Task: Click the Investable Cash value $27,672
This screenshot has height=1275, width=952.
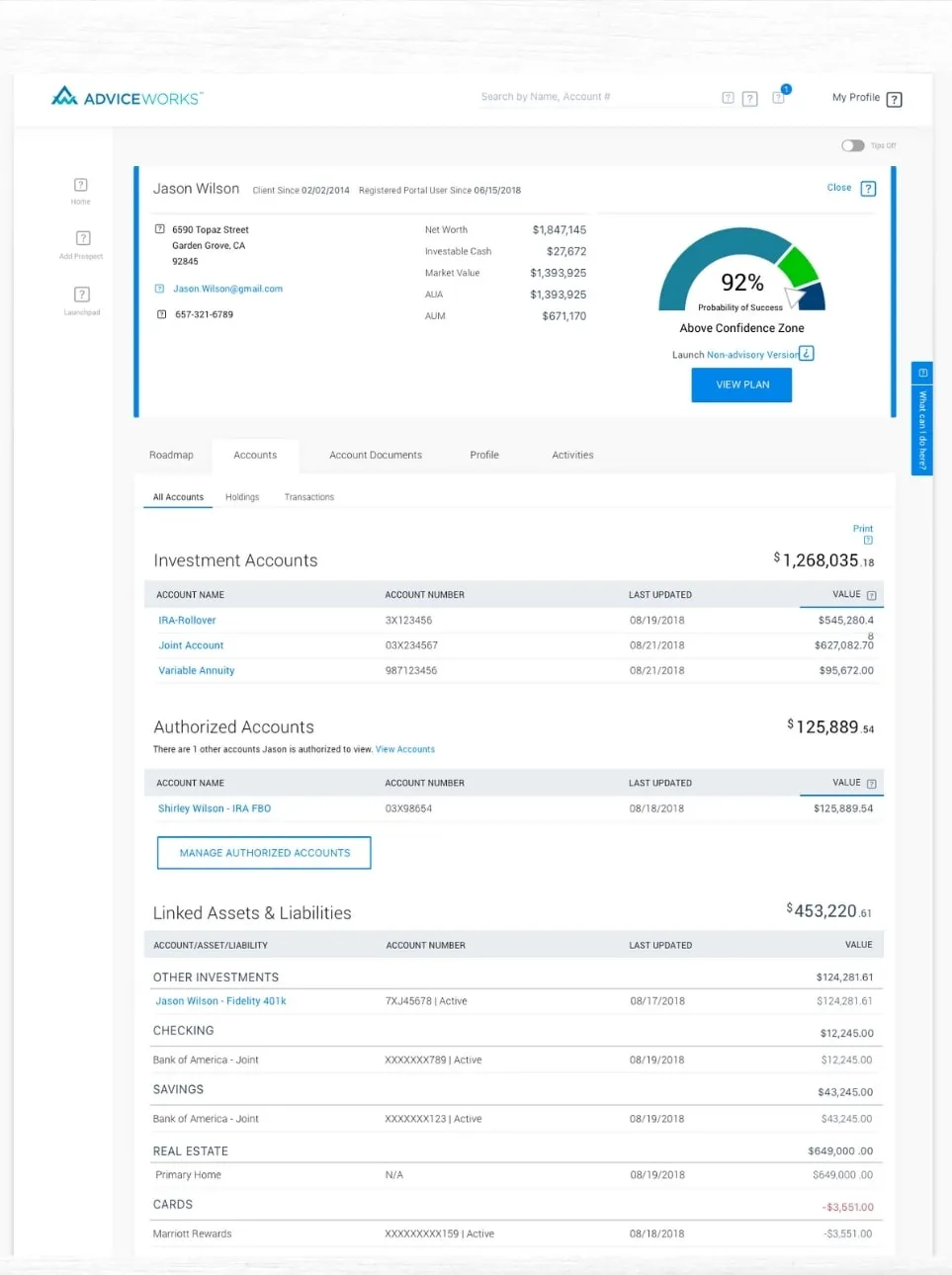Action: pyautogui.click(x=566, y=251)
